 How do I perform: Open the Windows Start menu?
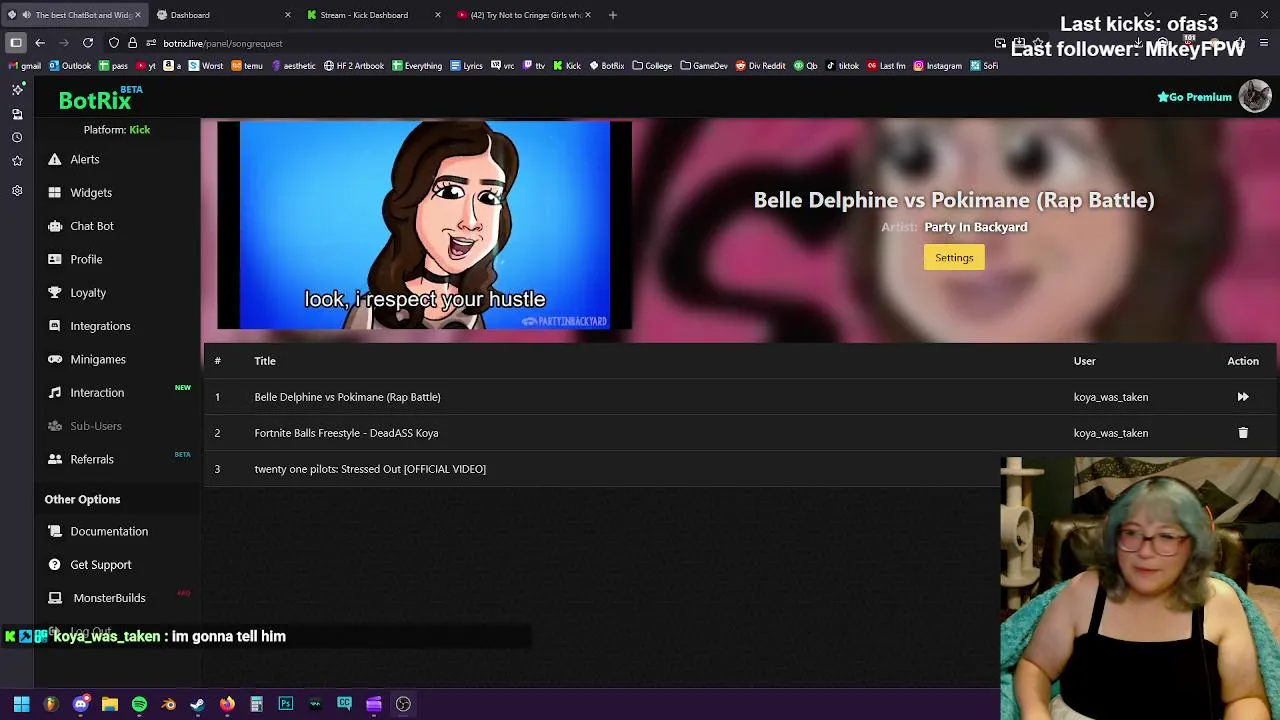21,704
